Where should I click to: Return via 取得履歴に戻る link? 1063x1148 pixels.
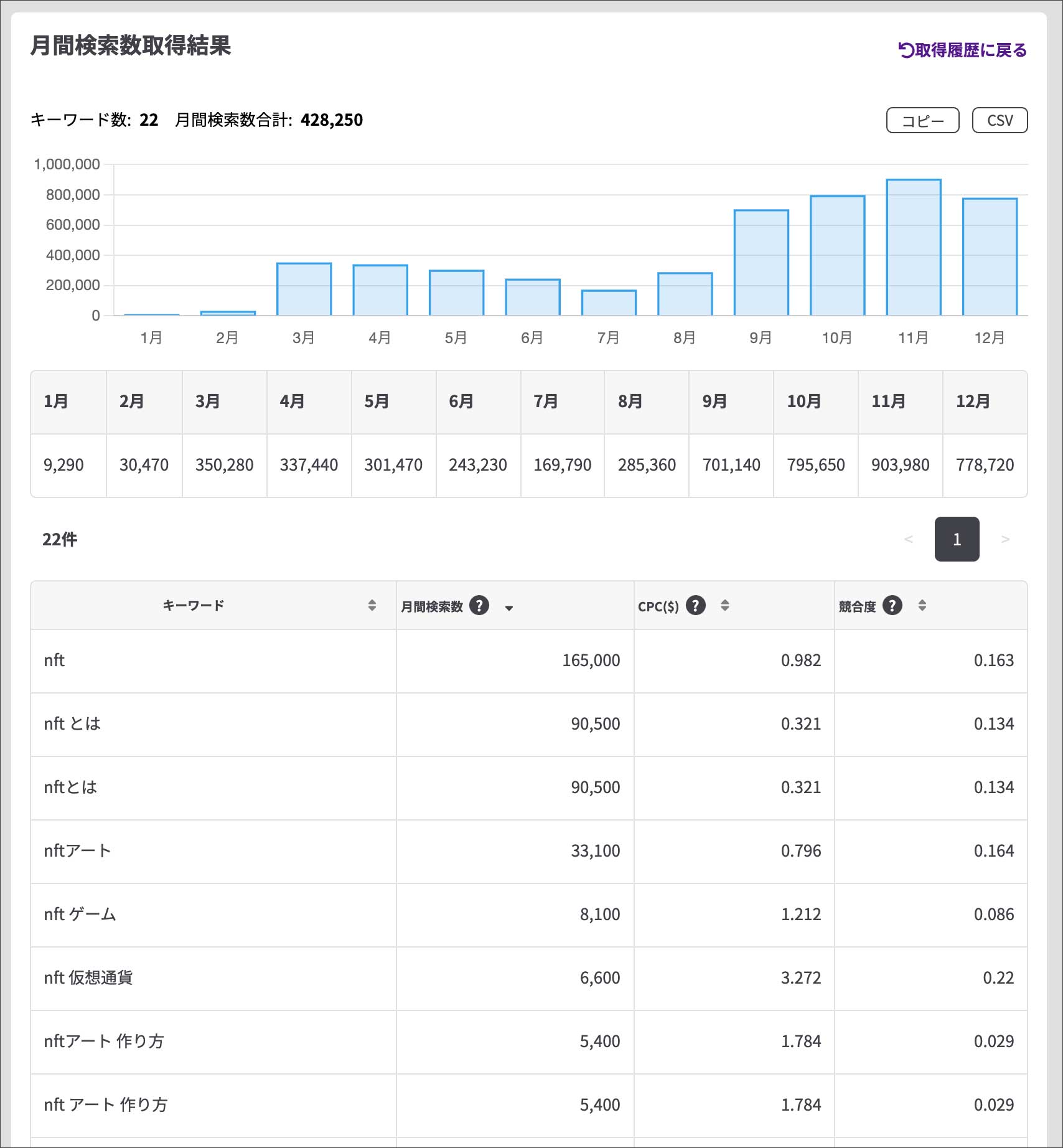(962, 50)
